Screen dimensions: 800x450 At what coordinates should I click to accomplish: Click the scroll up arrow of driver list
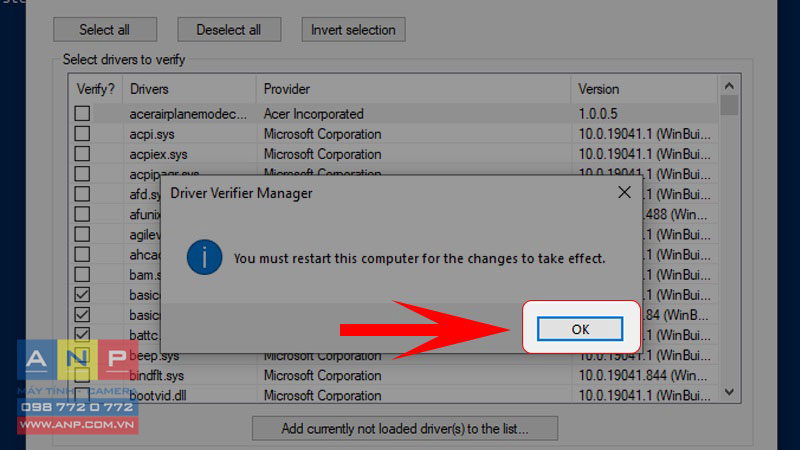pyautogui.click(x=729, y=86)
